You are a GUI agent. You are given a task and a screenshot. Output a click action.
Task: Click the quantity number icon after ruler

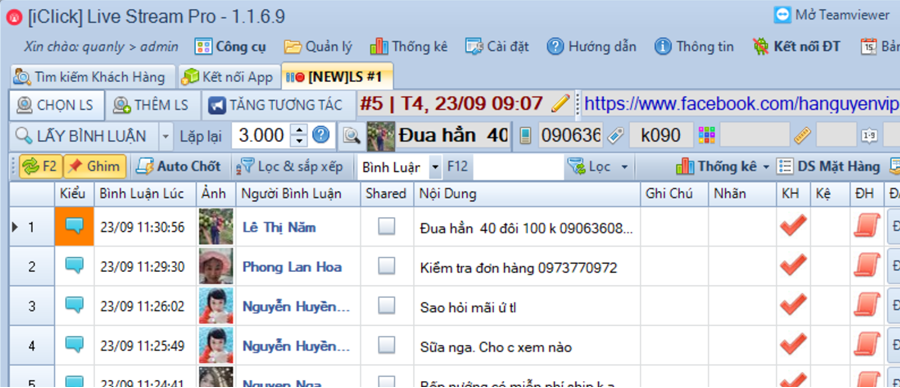[869, 136]
